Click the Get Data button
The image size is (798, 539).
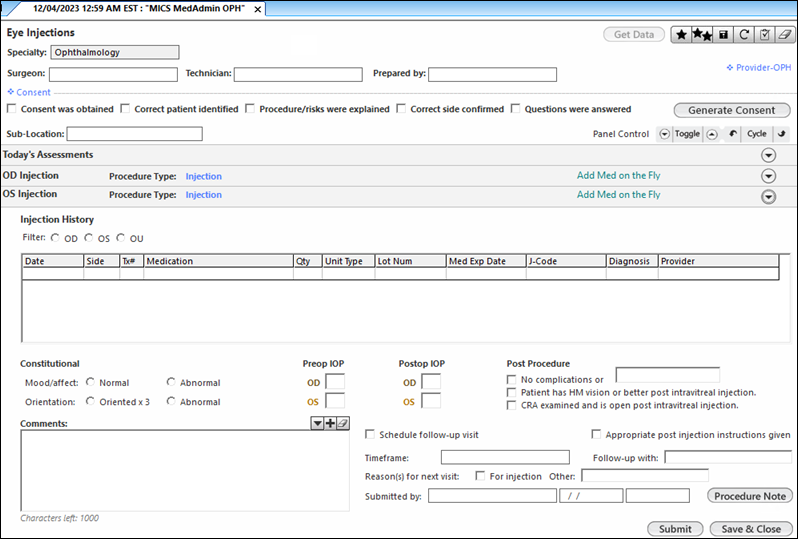point(634,35)
